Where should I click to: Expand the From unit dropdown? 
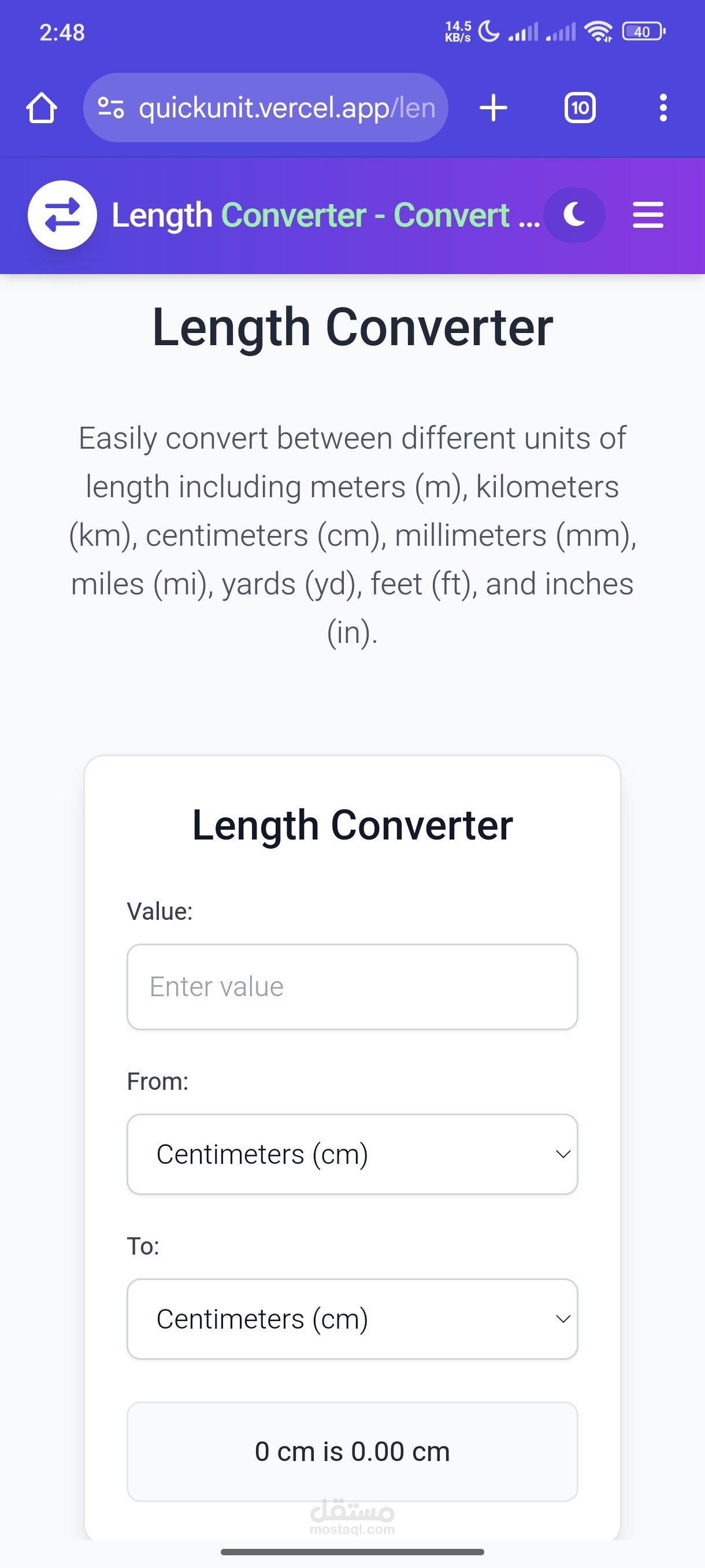(x=352, y=1154)
